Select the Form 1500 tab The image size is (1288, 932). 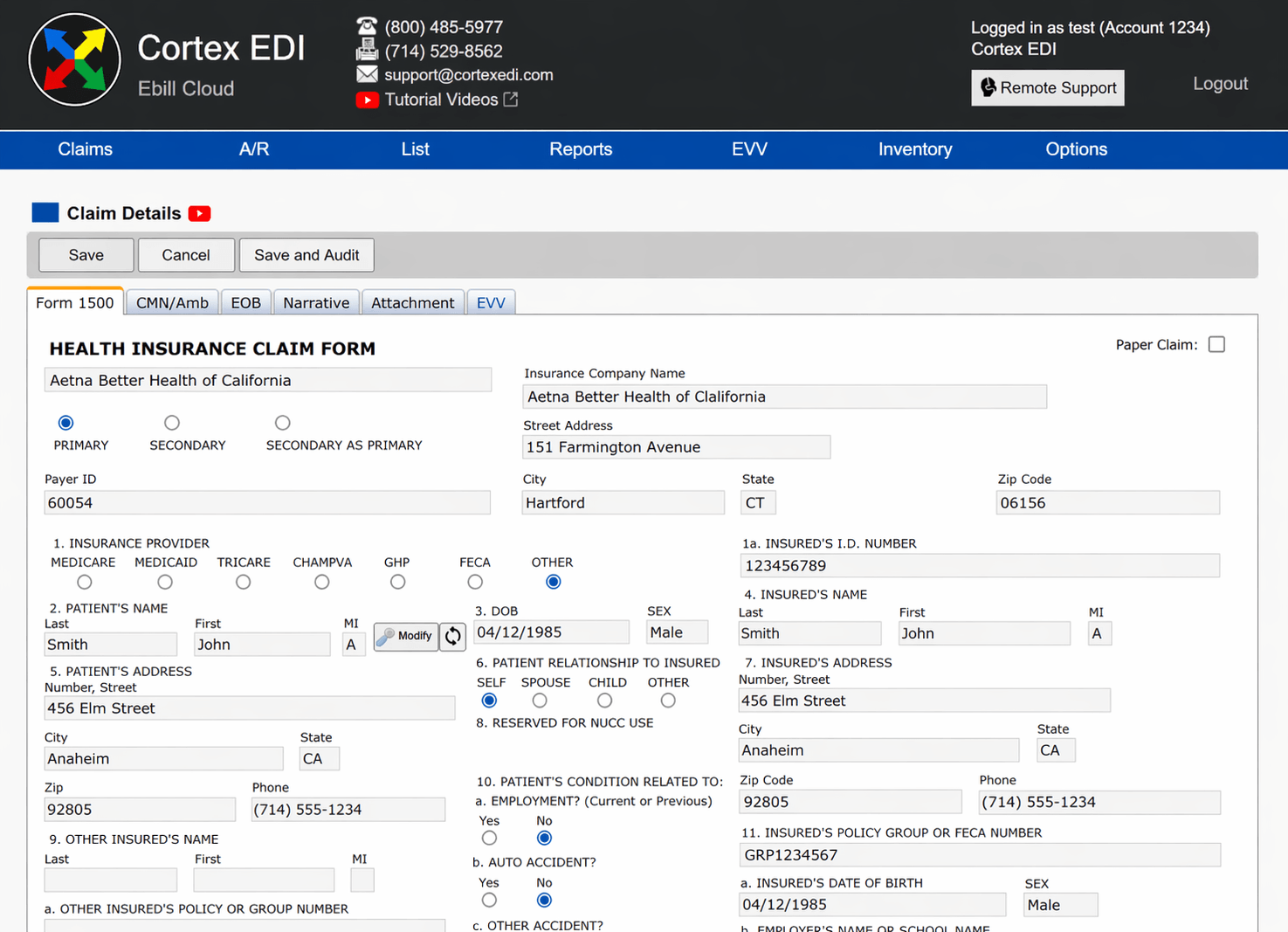(75, 302)
